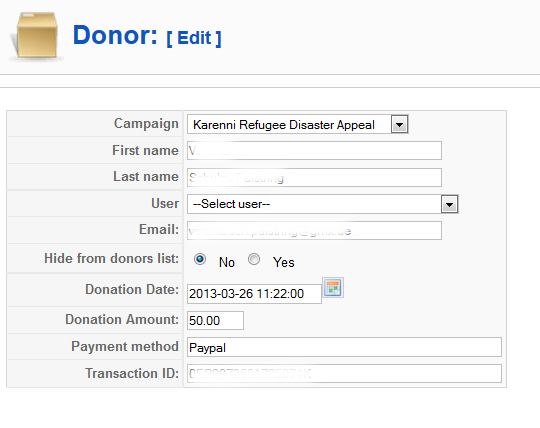540x428 pixels.
Task: Click the Transaction ID input field
Action: coord(344,374)
